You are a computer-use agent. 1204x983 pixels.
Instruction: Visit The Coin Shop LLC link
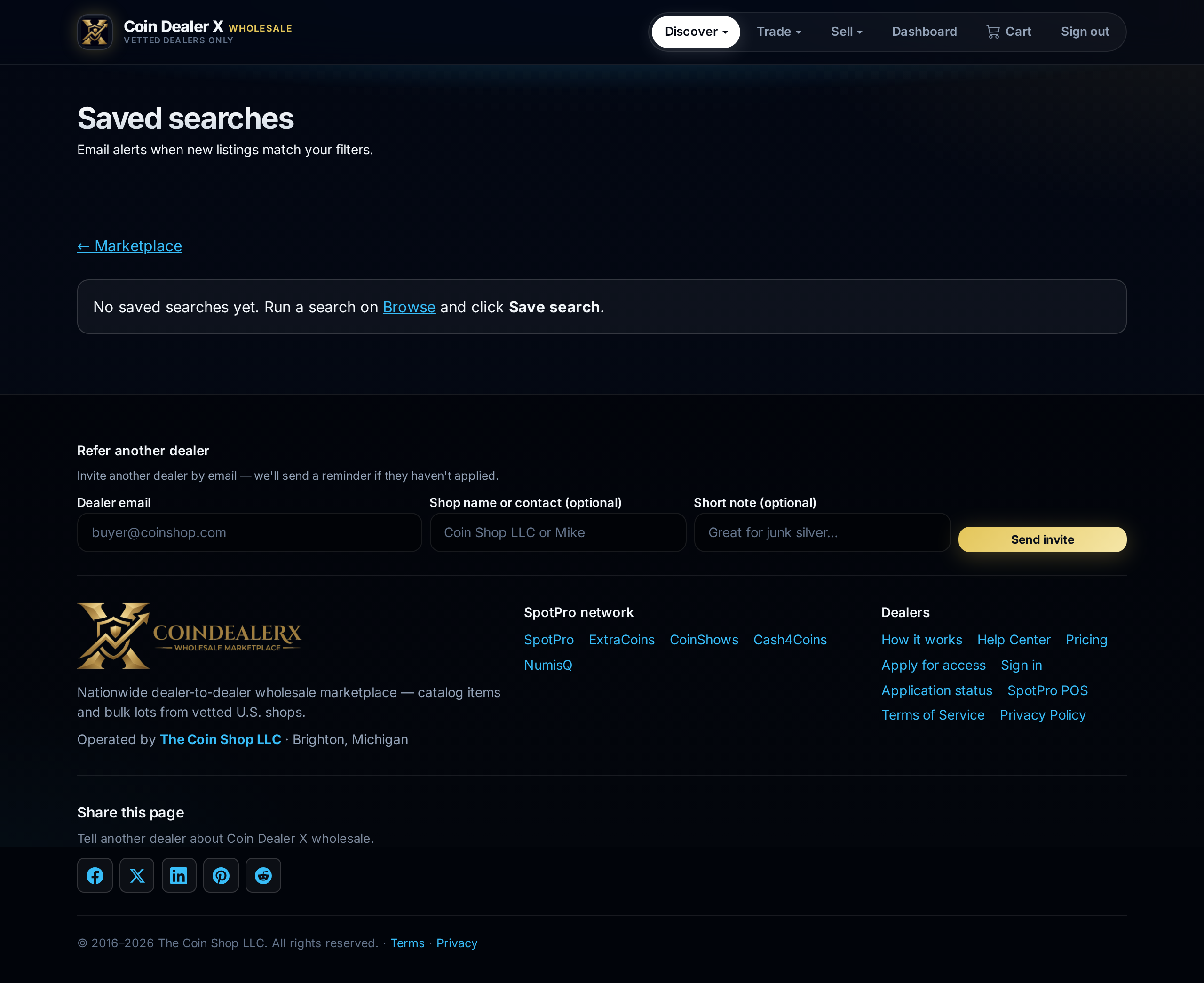pyautogui.click(x=220, y=739)
